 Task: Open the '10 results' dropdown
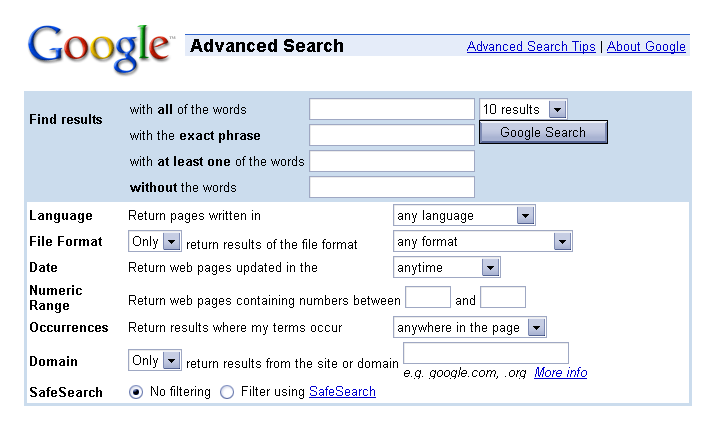(x=523, y=109)
